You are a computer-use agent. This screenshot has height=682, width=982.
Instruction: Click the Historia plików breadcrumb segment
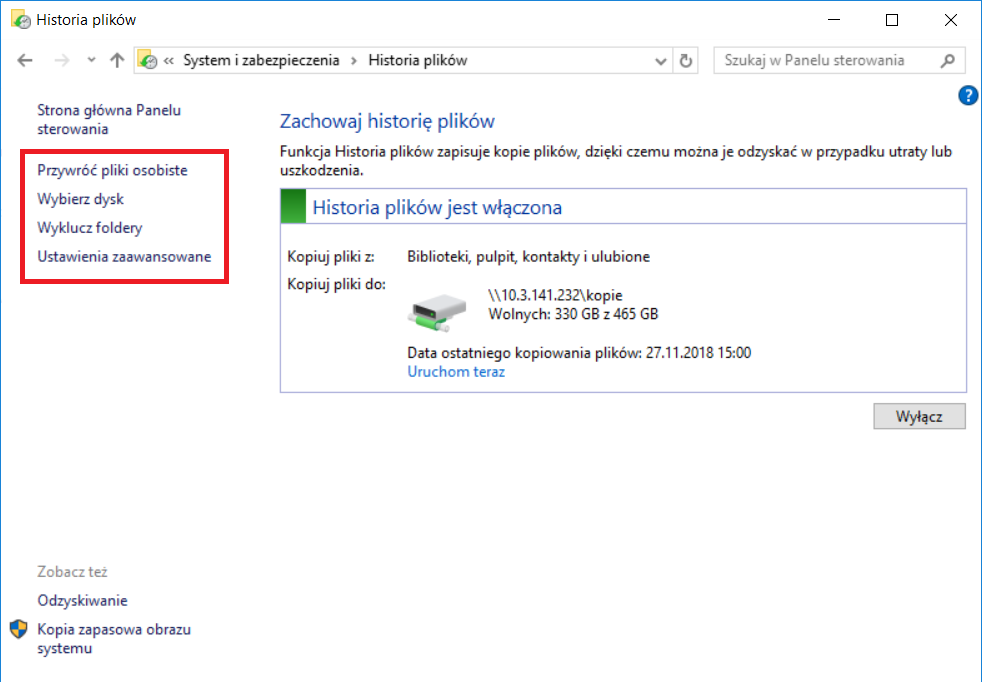(418, 60)
